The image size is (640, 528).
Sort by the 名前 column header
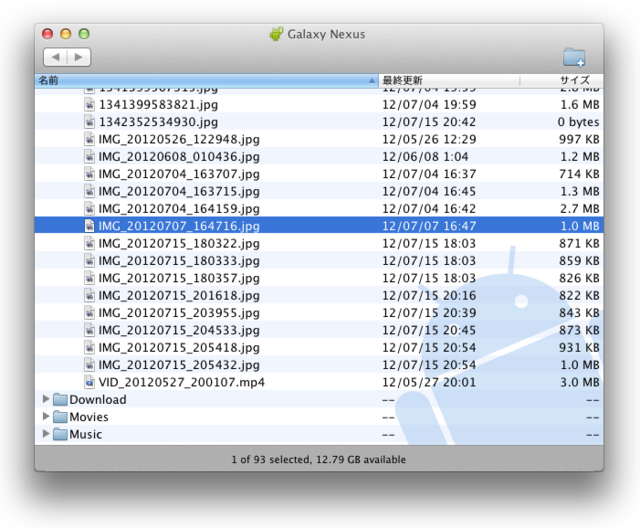point(207,80)
